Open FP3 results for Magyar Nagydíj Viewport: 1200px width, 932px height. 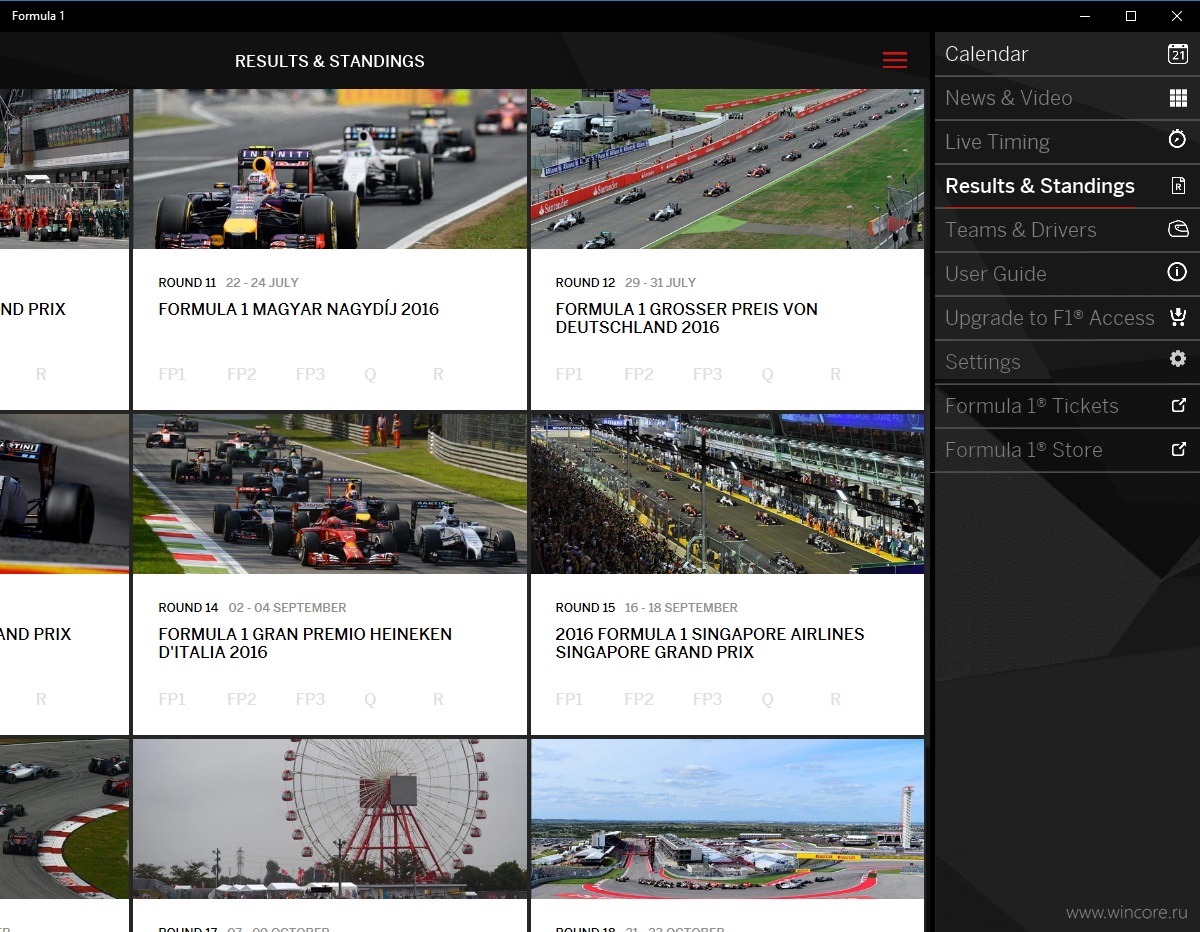pos(310,374)
